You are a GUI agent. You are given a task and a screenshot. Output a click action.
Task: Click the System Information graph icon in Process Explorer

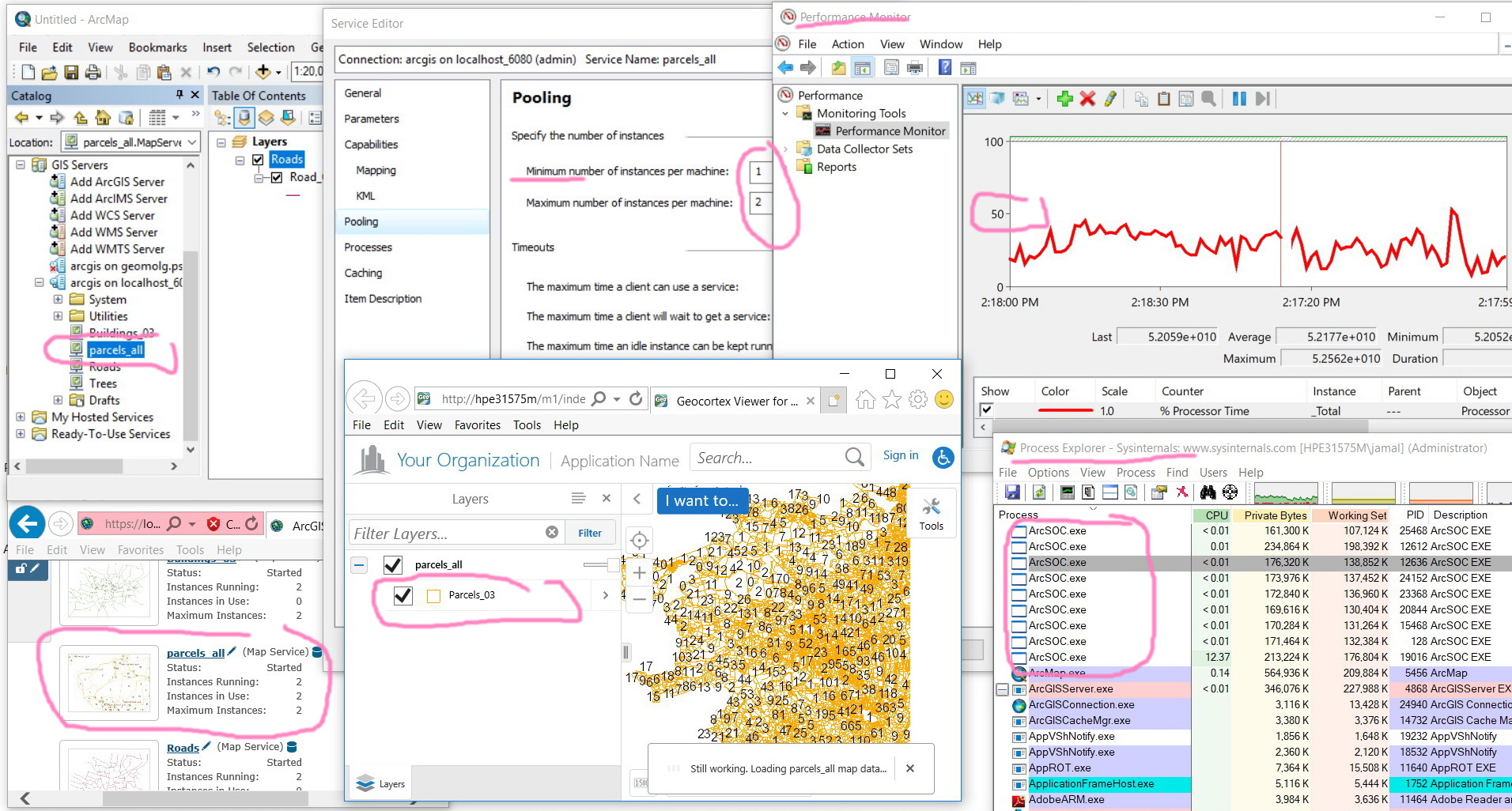point(1067,492)
